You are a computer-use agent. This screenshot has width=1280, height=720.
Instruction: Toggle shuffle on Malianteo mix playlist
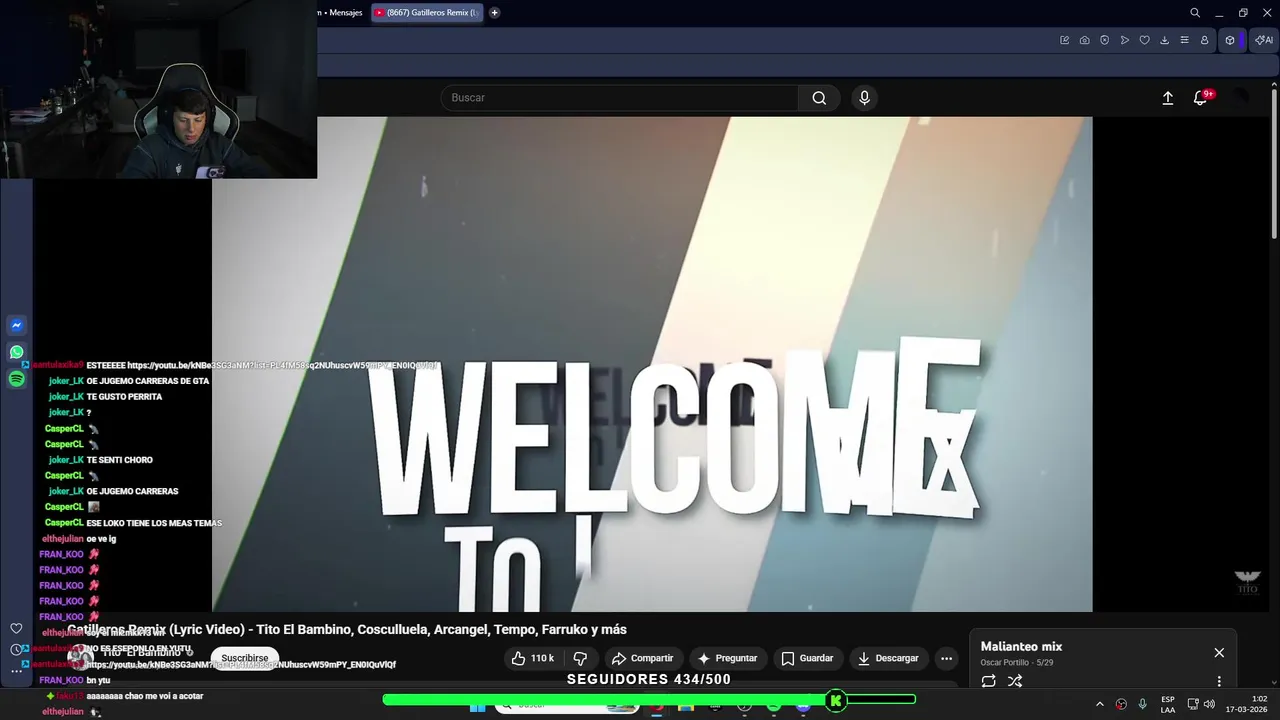pos(1015,681)
